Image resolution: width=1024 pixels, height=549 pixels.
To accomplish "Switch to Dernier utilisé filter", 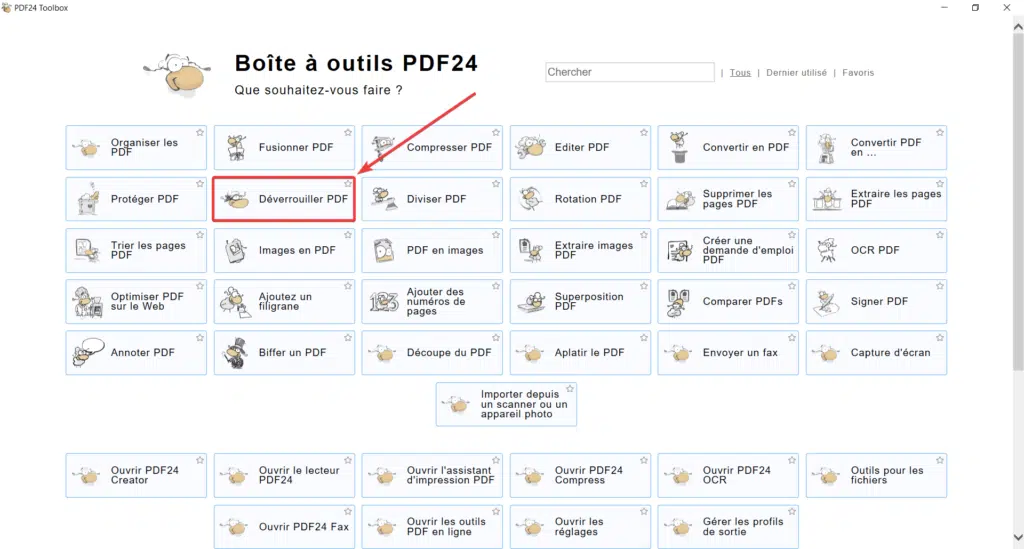I will click(796, 72).
